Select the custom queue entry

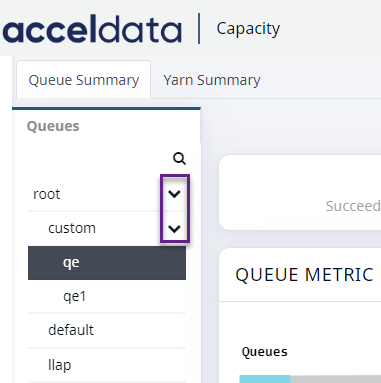107,228
